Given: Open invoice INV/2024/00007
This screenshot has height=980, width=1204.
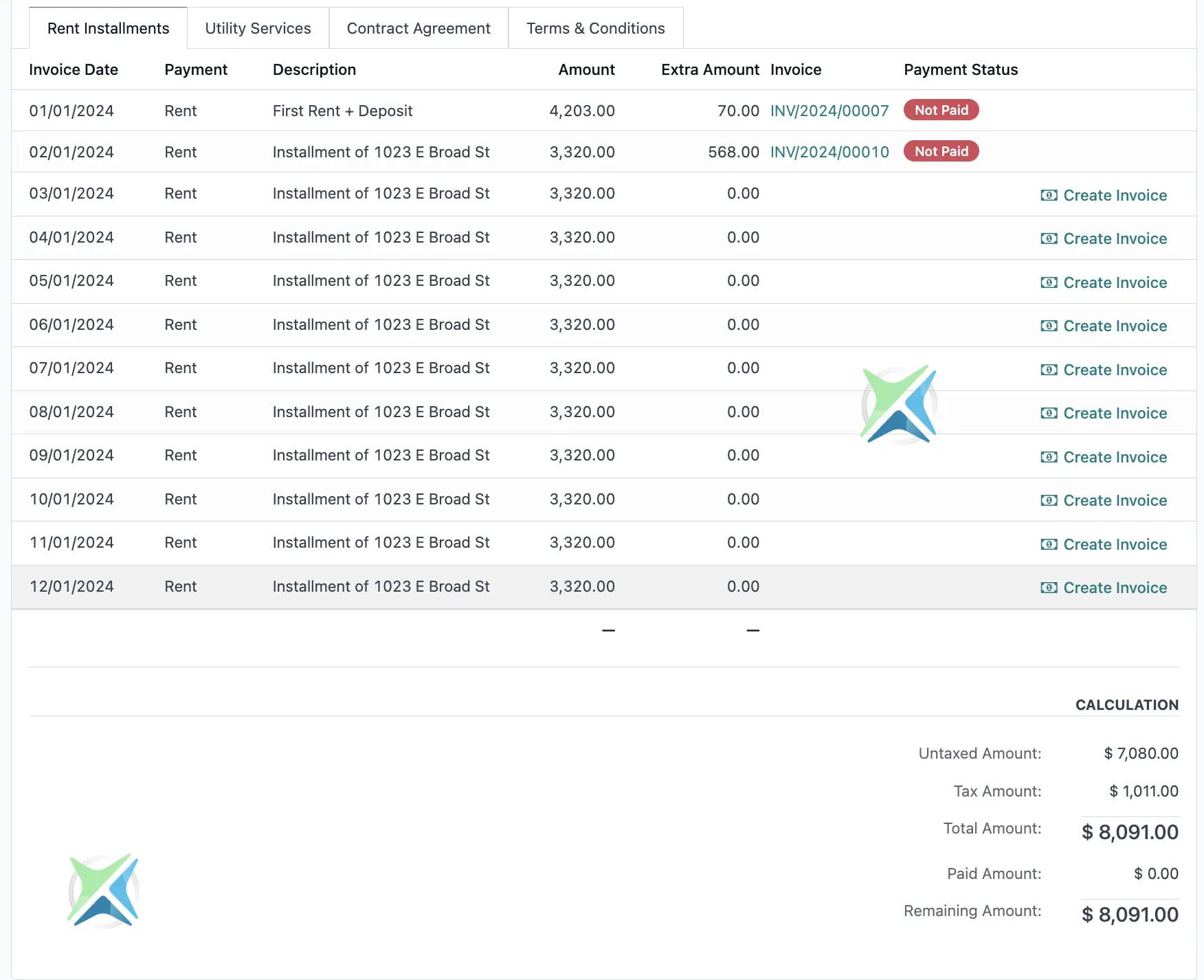Looking at the screenshot, I should [829, 111].
